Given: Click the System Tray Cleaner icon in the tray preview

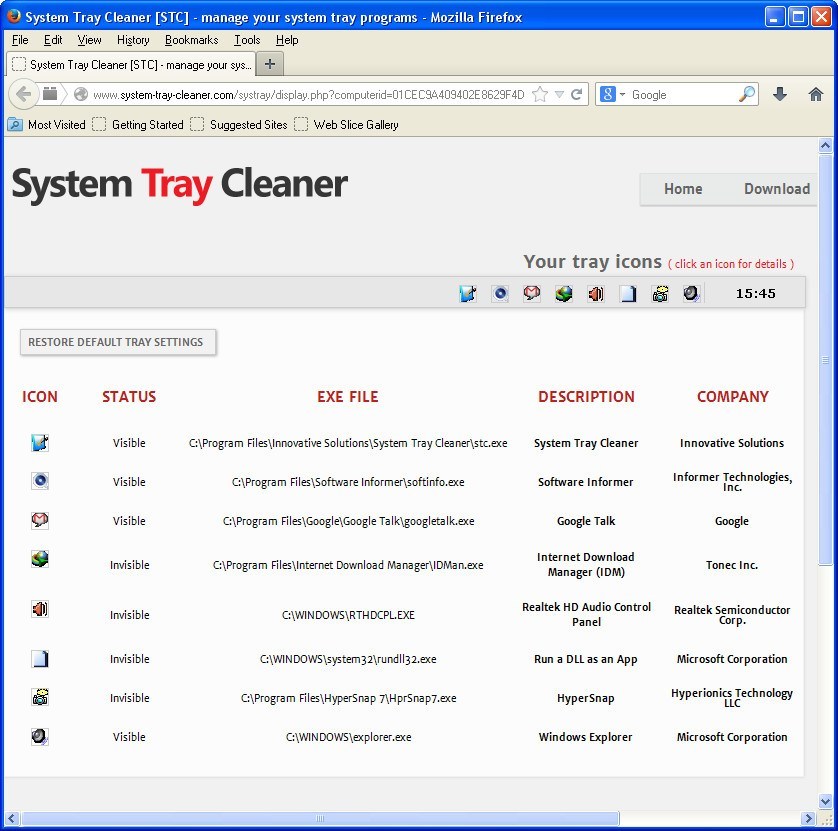Looking at the screenshot, I should (x=467, y=293).
